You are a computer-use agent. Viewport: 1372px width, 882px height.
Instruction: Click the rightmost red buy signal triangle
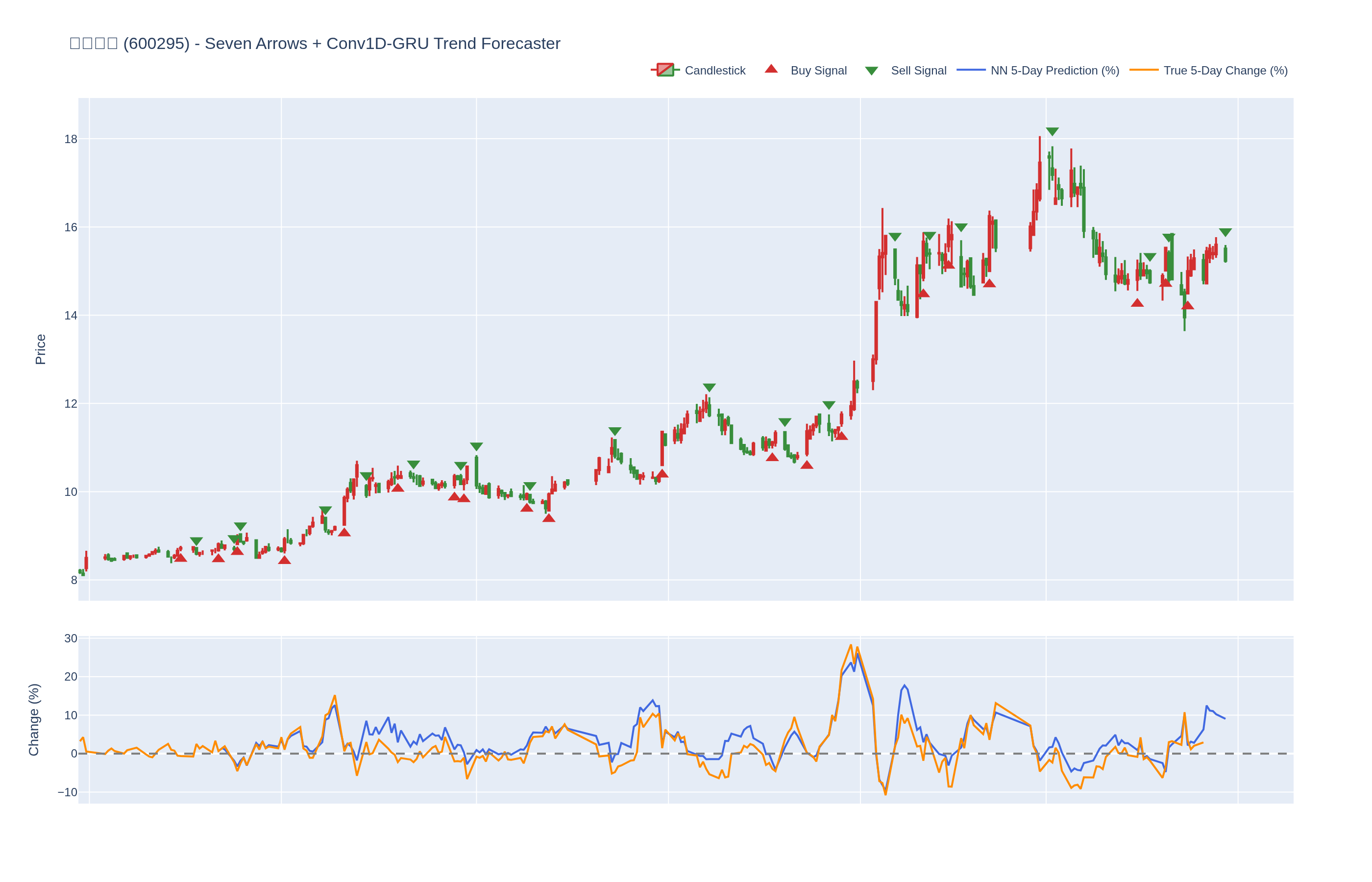click(1187, 305)
